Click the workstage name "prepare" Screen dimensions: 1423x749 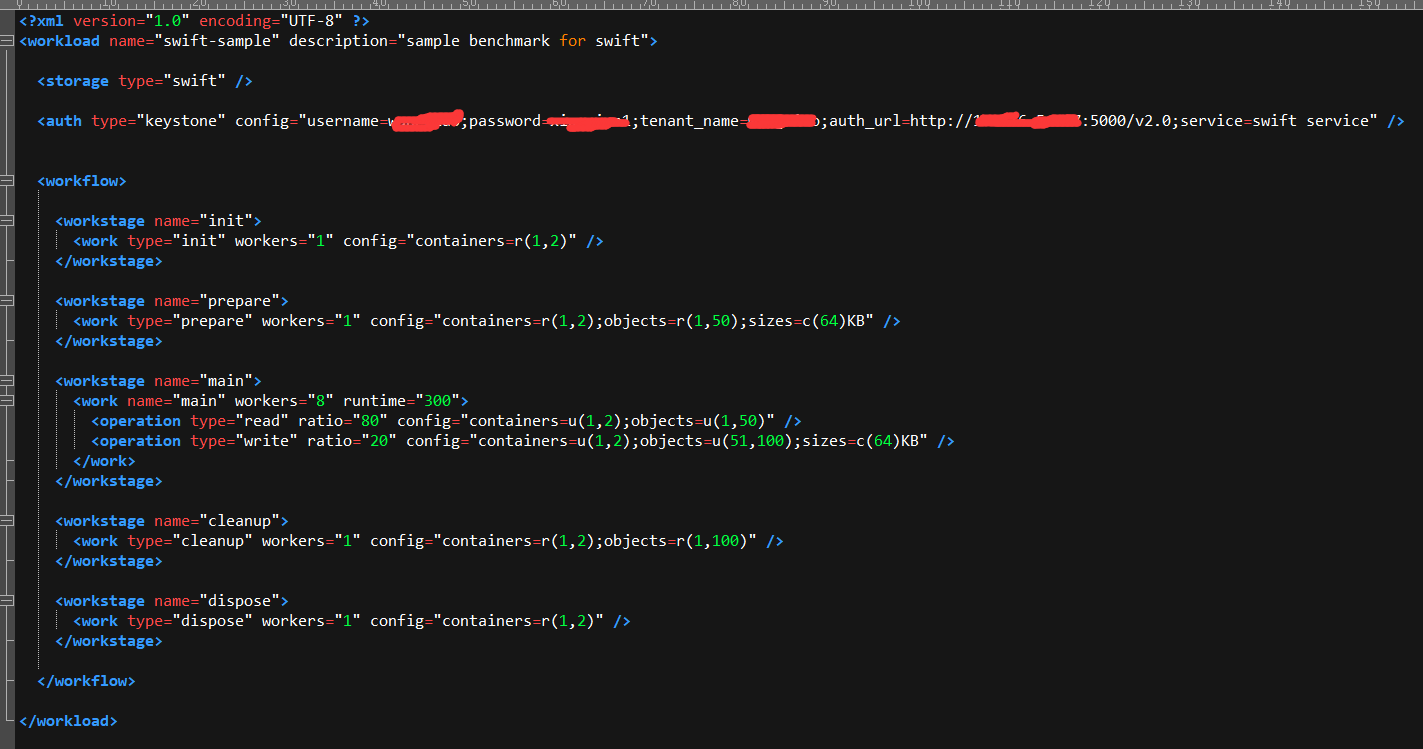(x=239, y=301)
